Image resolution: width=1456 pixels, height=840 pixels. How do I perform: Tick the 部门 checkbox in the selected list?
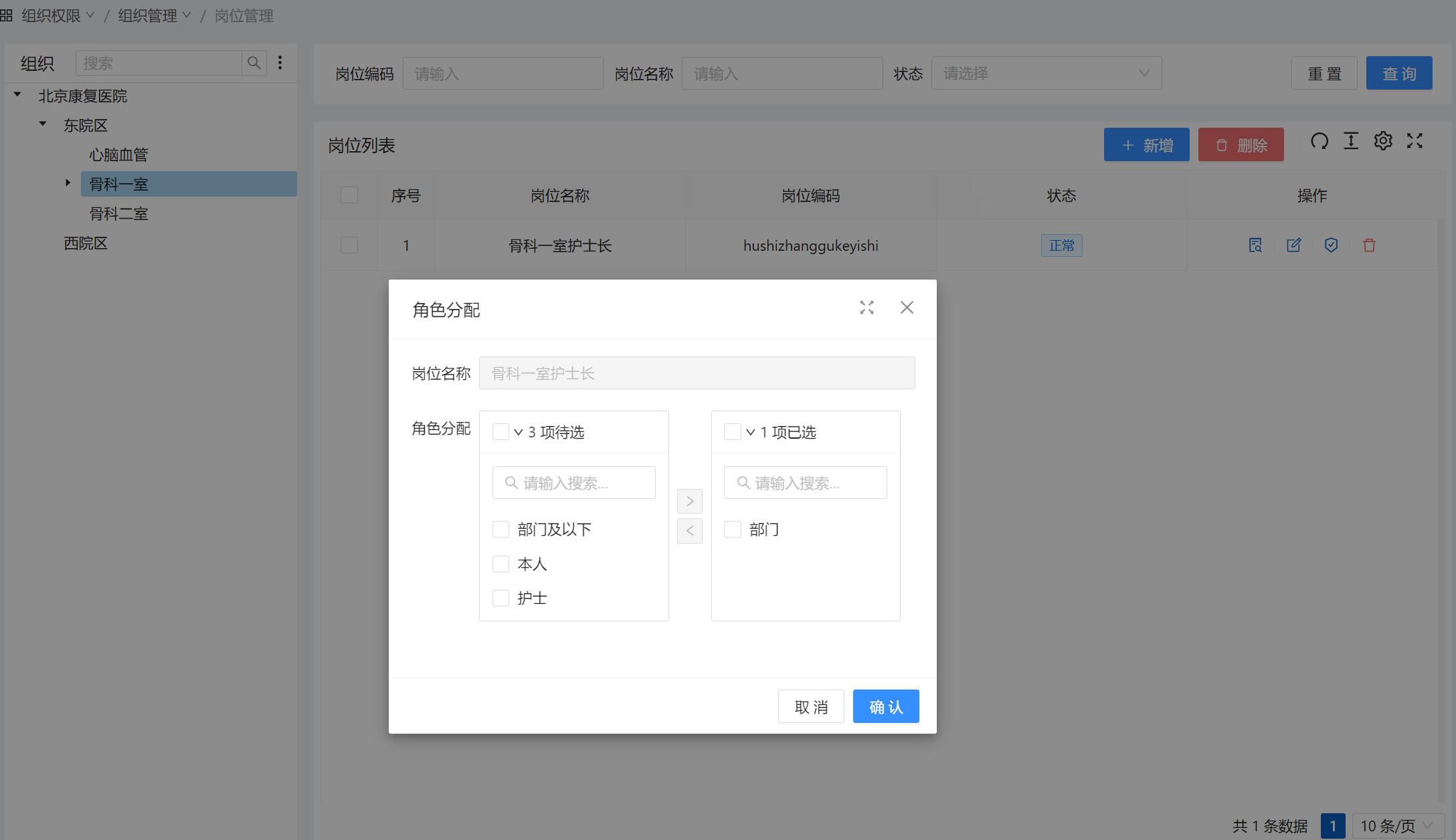point(733,530)
